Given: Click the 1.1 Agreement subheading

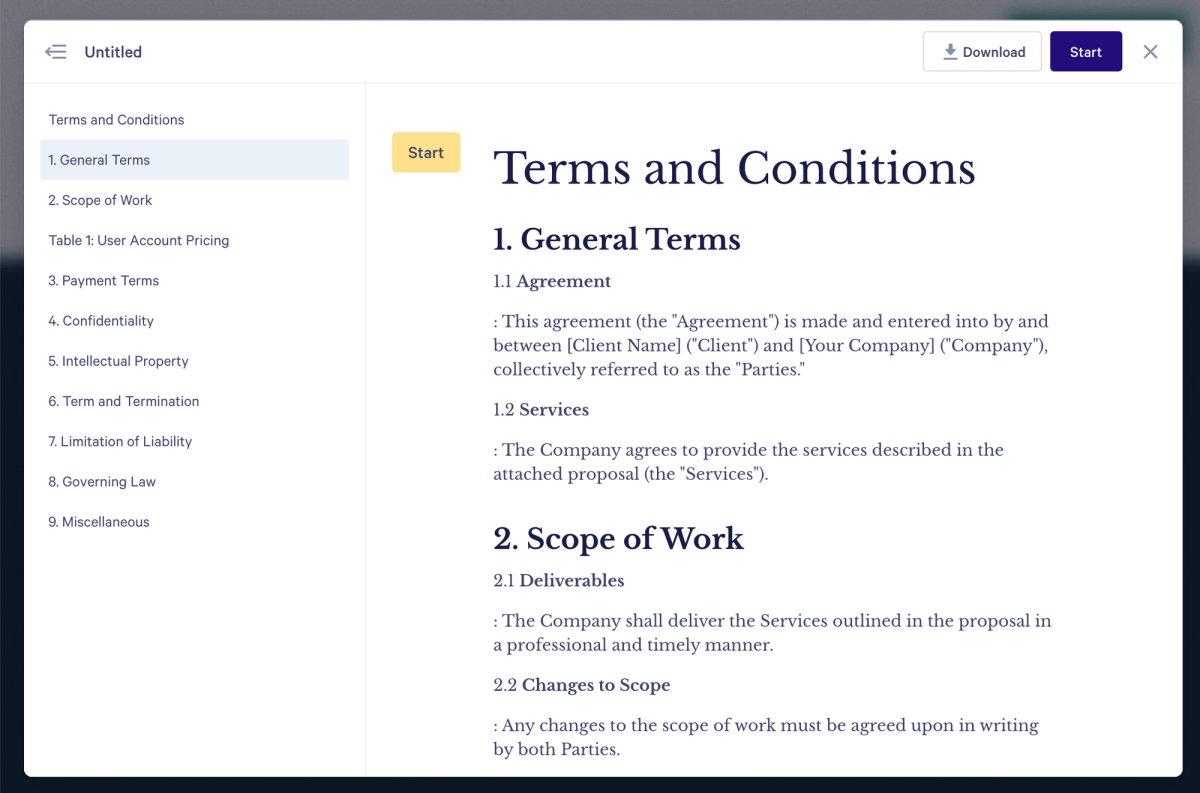Looking at the screenshot, I should tap(551, 281).
